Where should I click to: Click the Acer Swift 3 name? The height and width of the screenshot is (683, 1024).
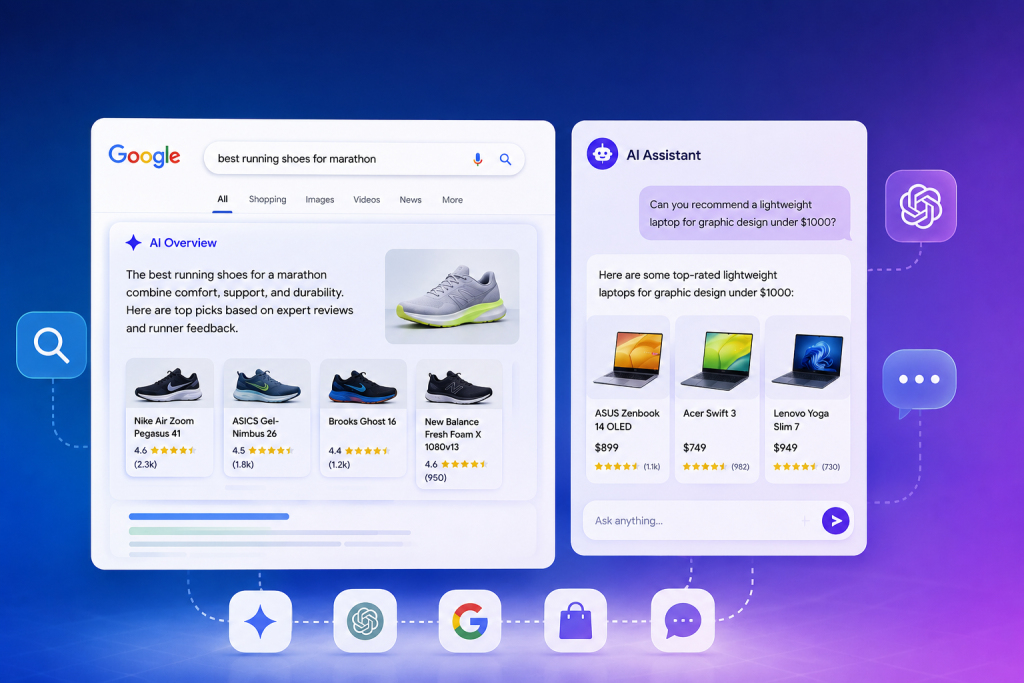coord(709,413)
